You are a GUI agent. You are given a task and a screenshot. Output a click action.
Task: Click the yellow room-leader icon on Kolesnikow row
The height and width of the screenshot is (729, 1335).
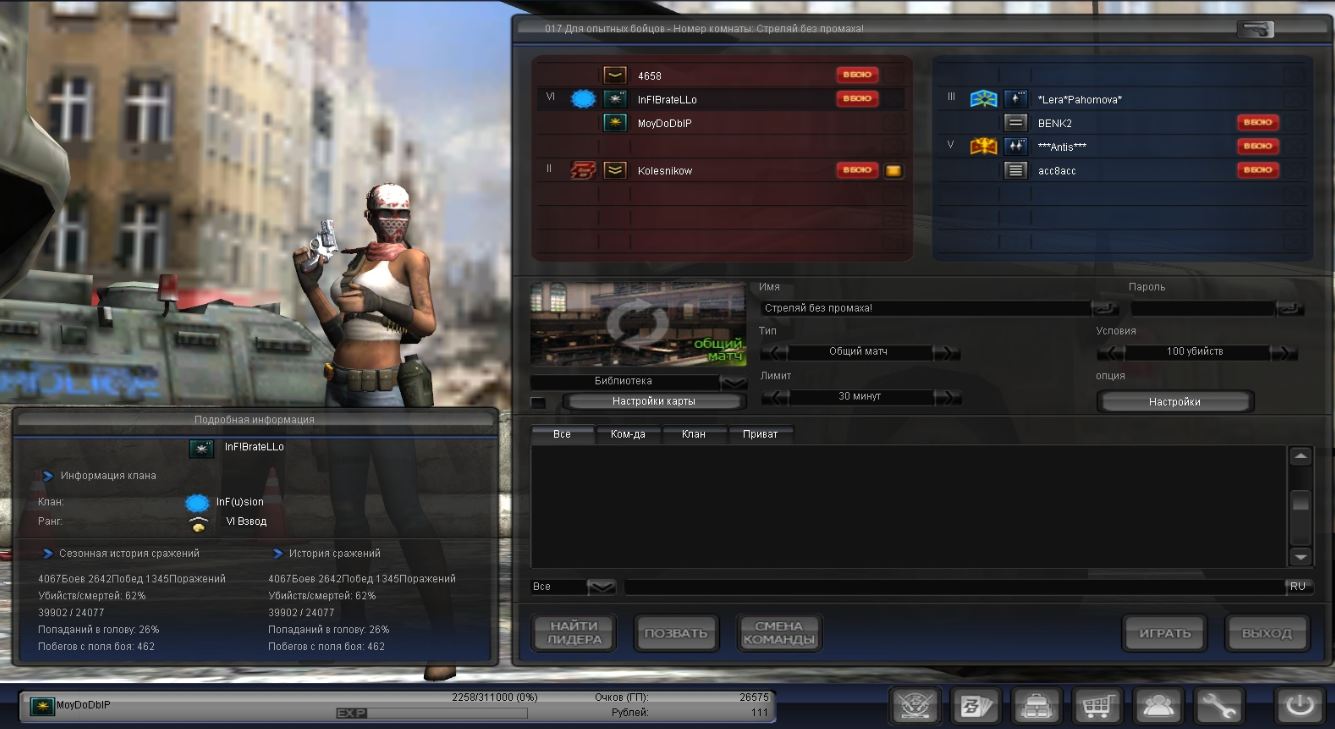click(x=893, y=171)
